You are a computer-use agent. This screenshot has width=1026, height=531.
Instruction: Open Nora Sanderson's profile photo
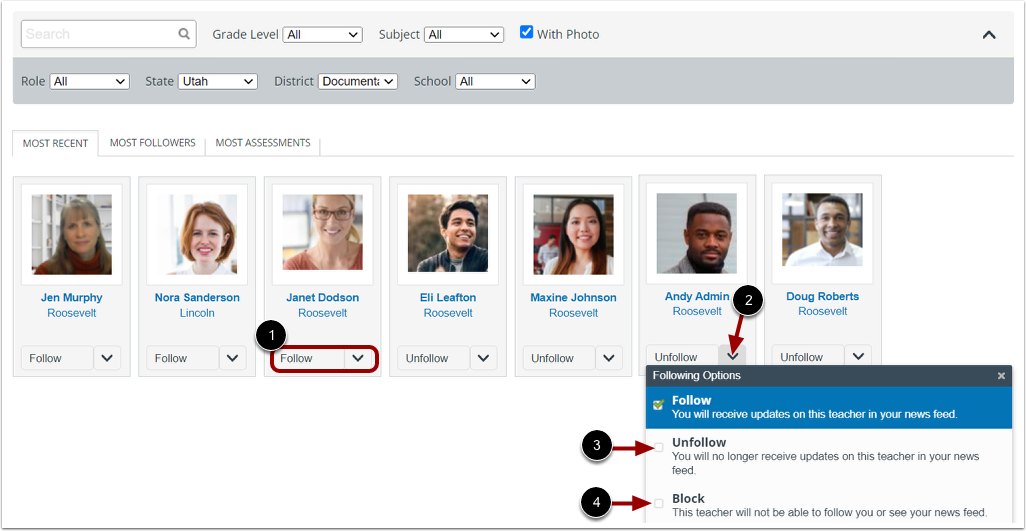tap(197, 234)
